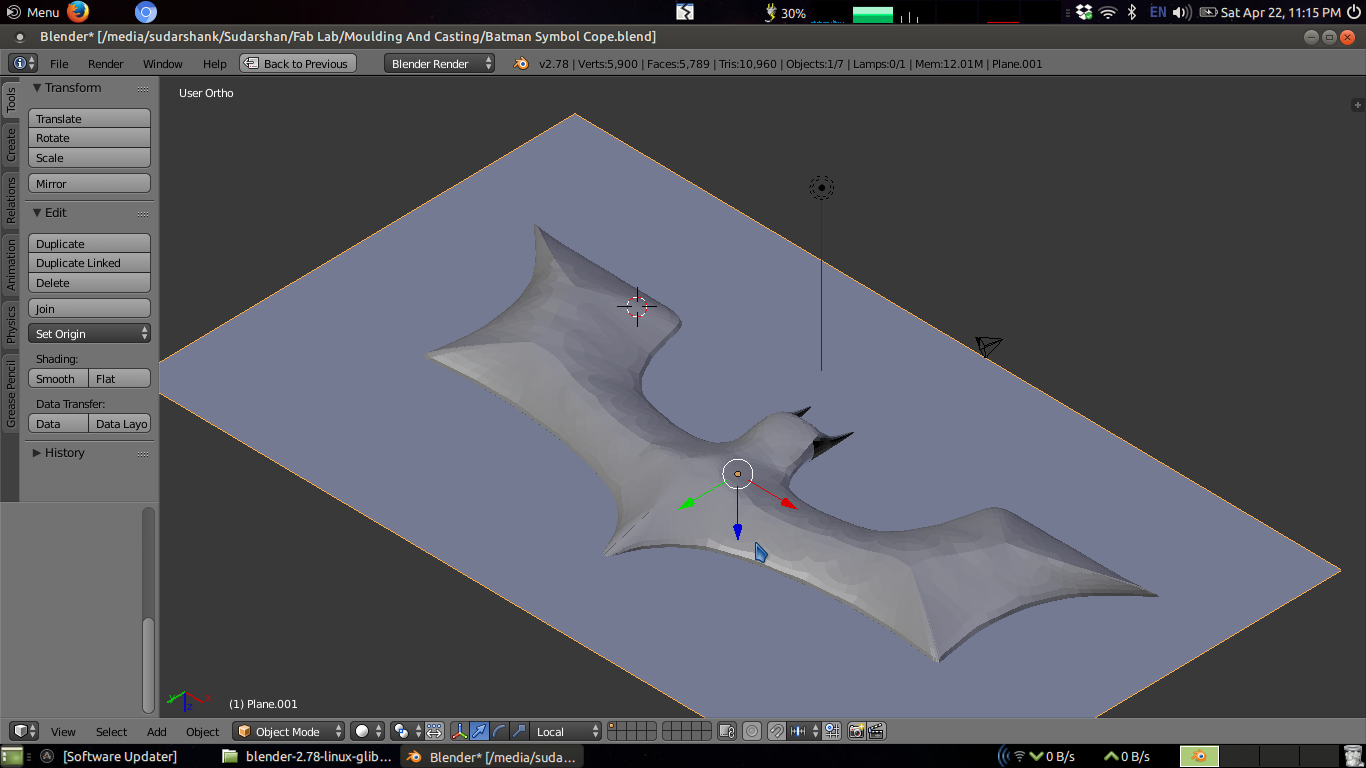Image resolution: width=1366 pixels, height=768 pixels.
Task: Toggle manipulate center points only
Action: (435, 732)
